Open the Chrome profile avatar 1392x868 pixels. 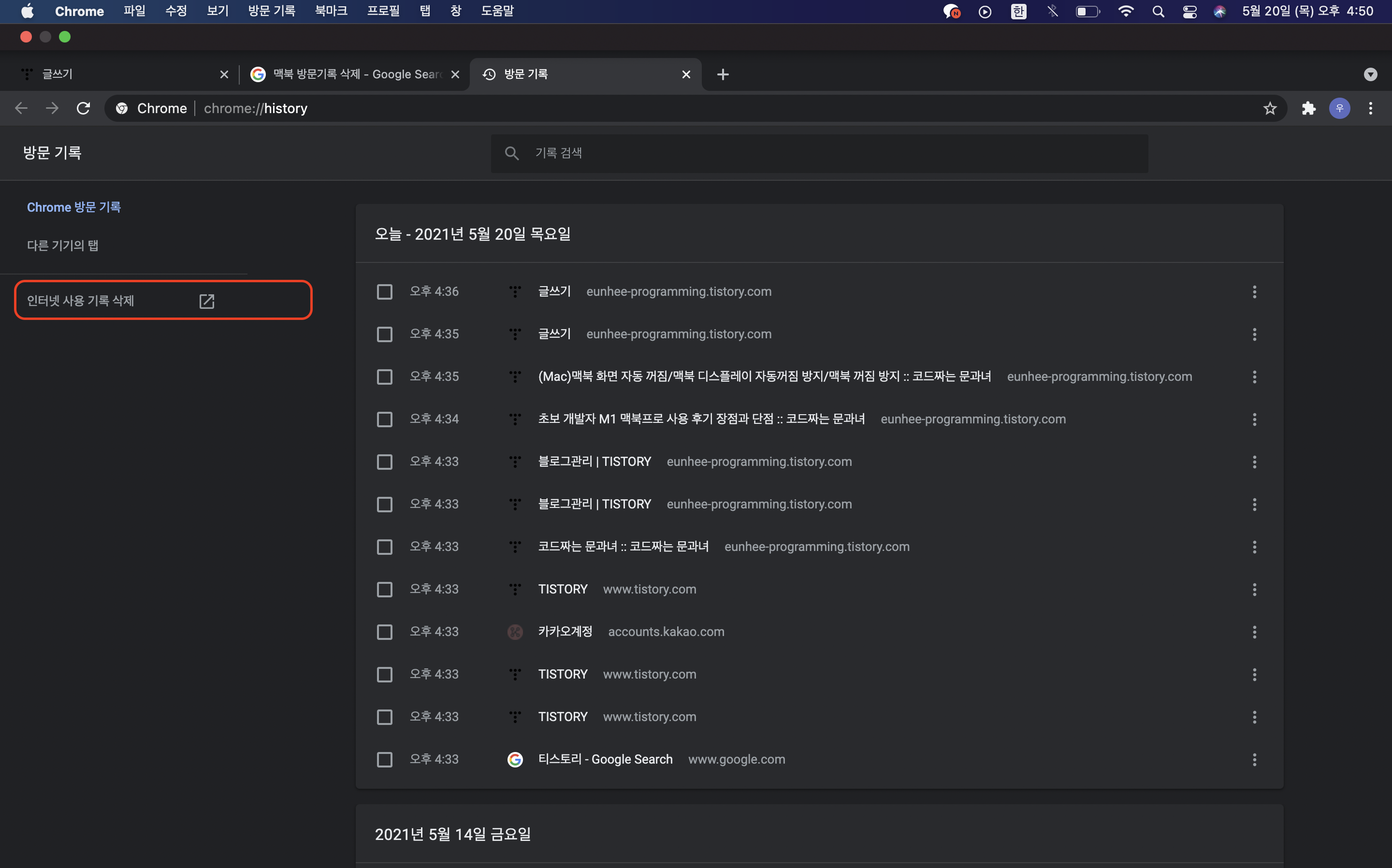1339,108
